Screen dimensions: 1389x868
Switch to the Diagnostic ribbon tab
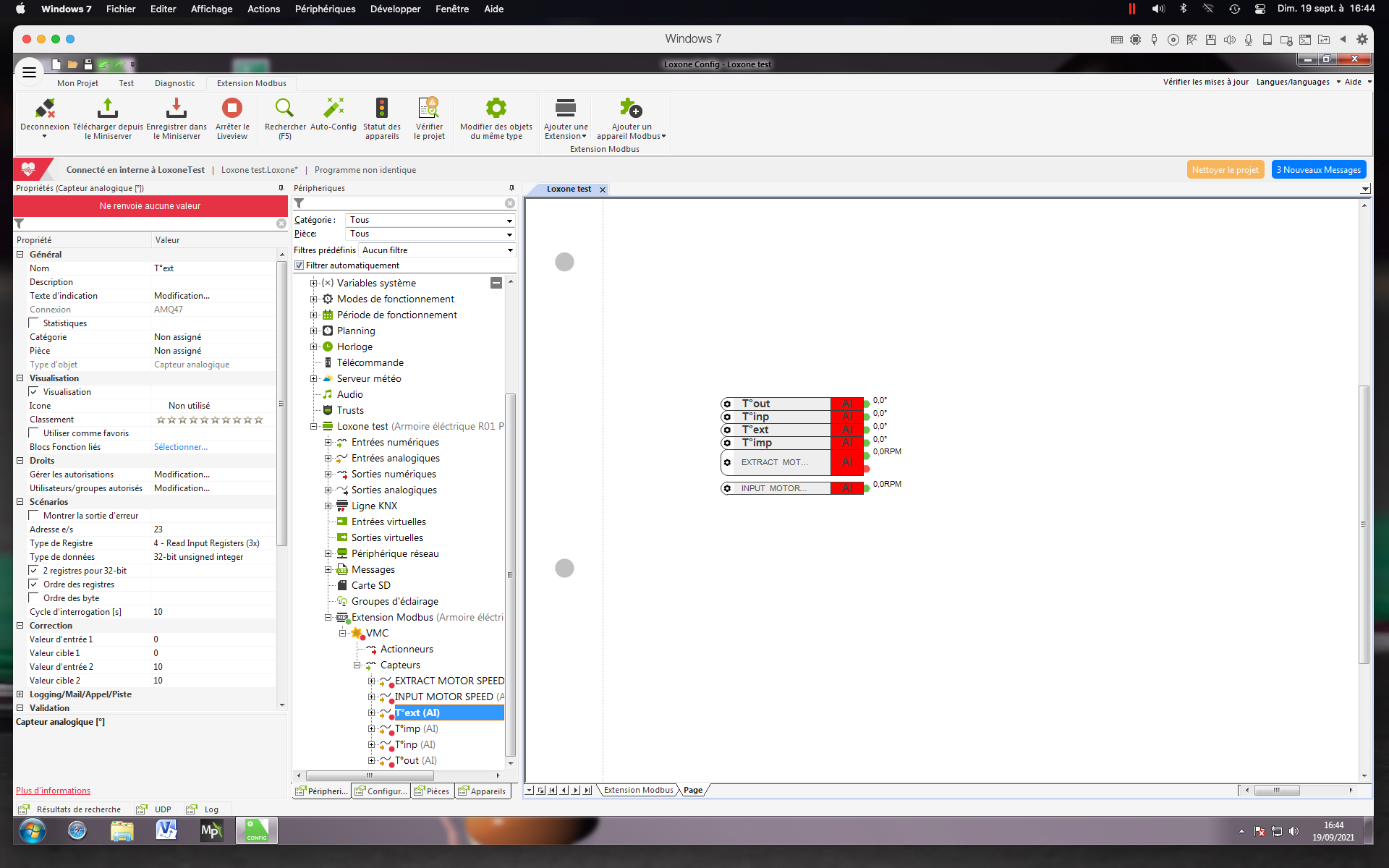point(174,83)
